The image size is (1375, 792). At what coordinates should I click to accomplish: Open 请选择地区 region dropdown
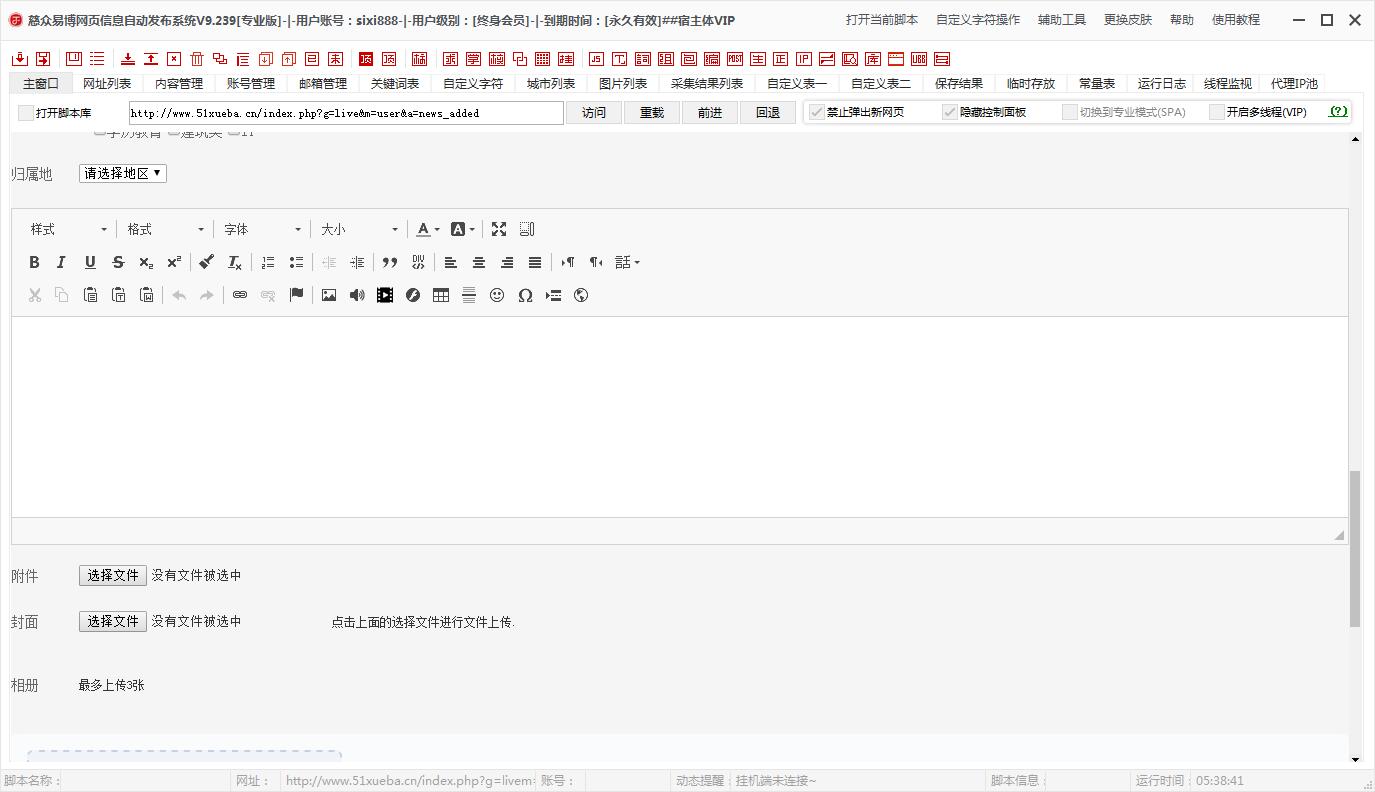[123, 173]
